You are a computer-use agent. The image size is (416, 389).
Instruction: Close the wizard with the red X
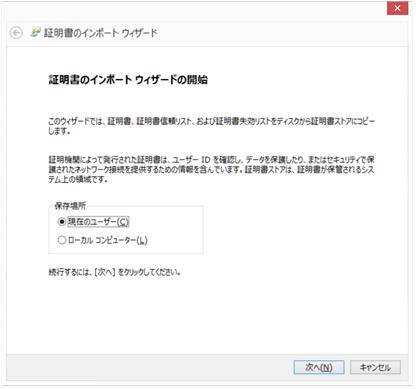coord(397,8)
